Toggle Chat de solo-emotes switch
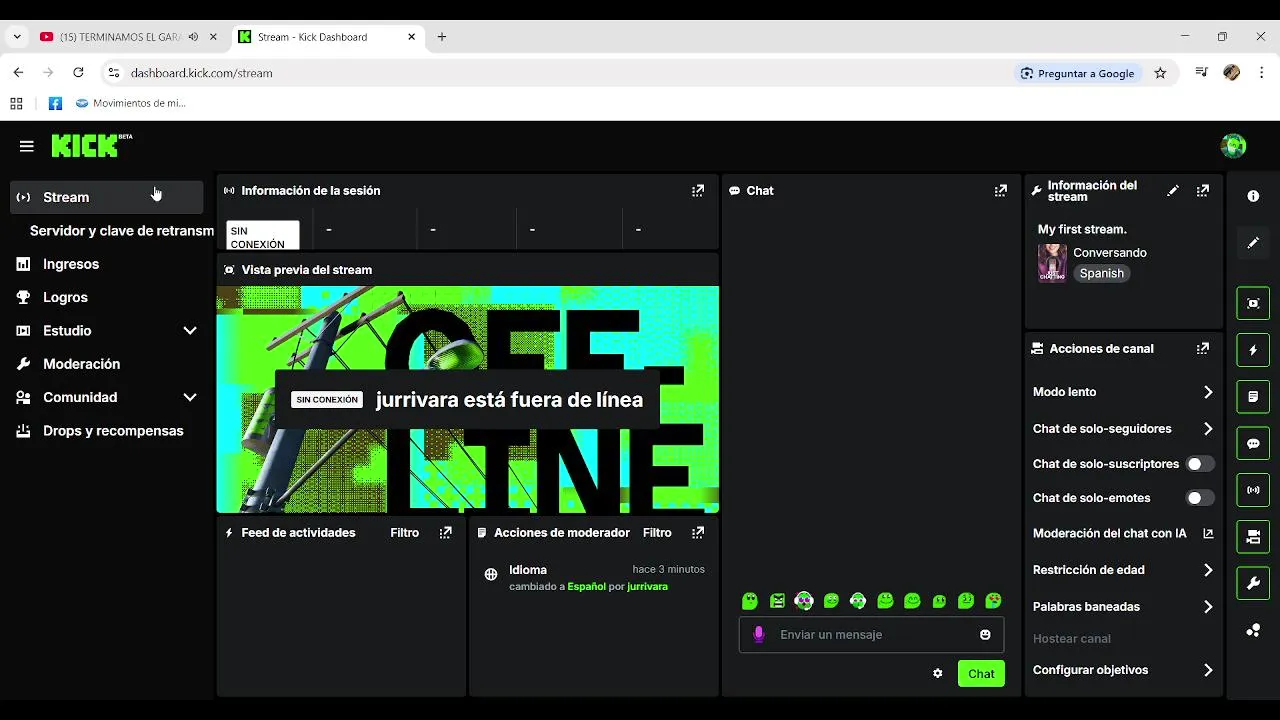This screenshot has width=1280, height=720. tap(1200, 498)
